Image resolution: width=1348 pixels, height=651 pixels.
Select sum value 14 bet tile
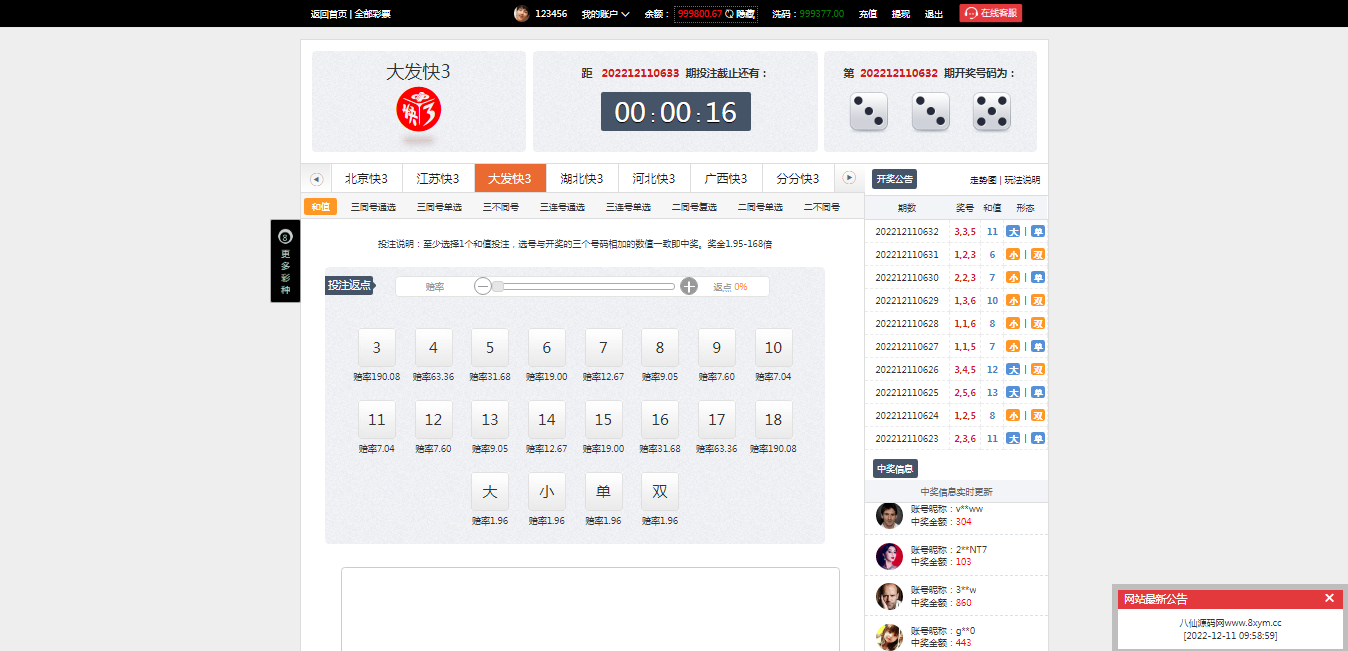pos(547,420)
